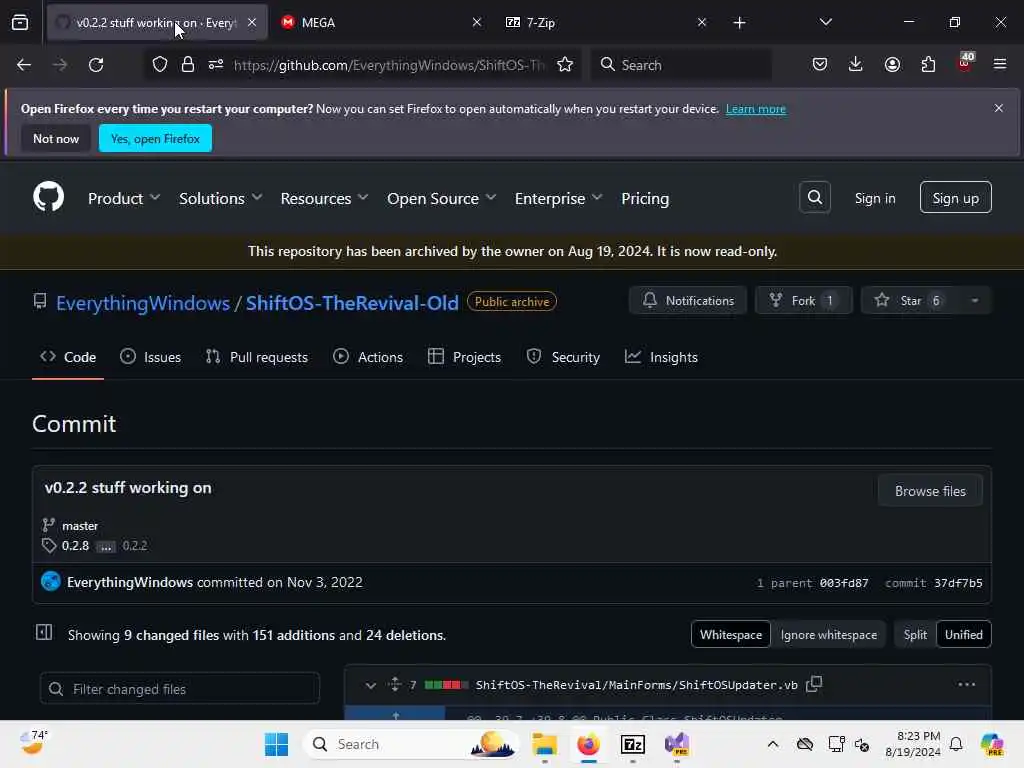Screen dimensions: 1024x768
Task: Open Visual Studio Preview on the taskbar
Action: pyautogui.click(x=677, y=744)
